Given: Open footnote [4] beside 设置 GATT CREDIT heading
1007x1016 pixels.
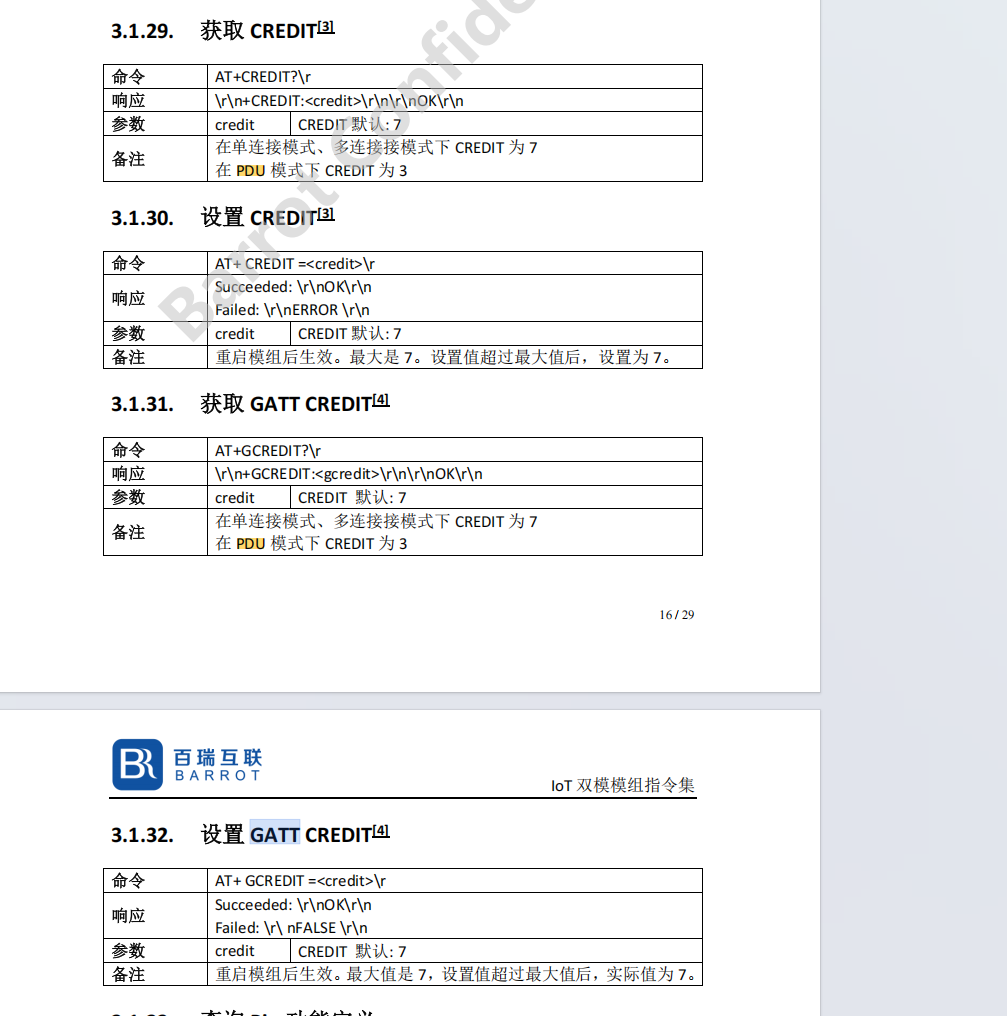Looking at the screenshot, I should (x=381, y=831).
